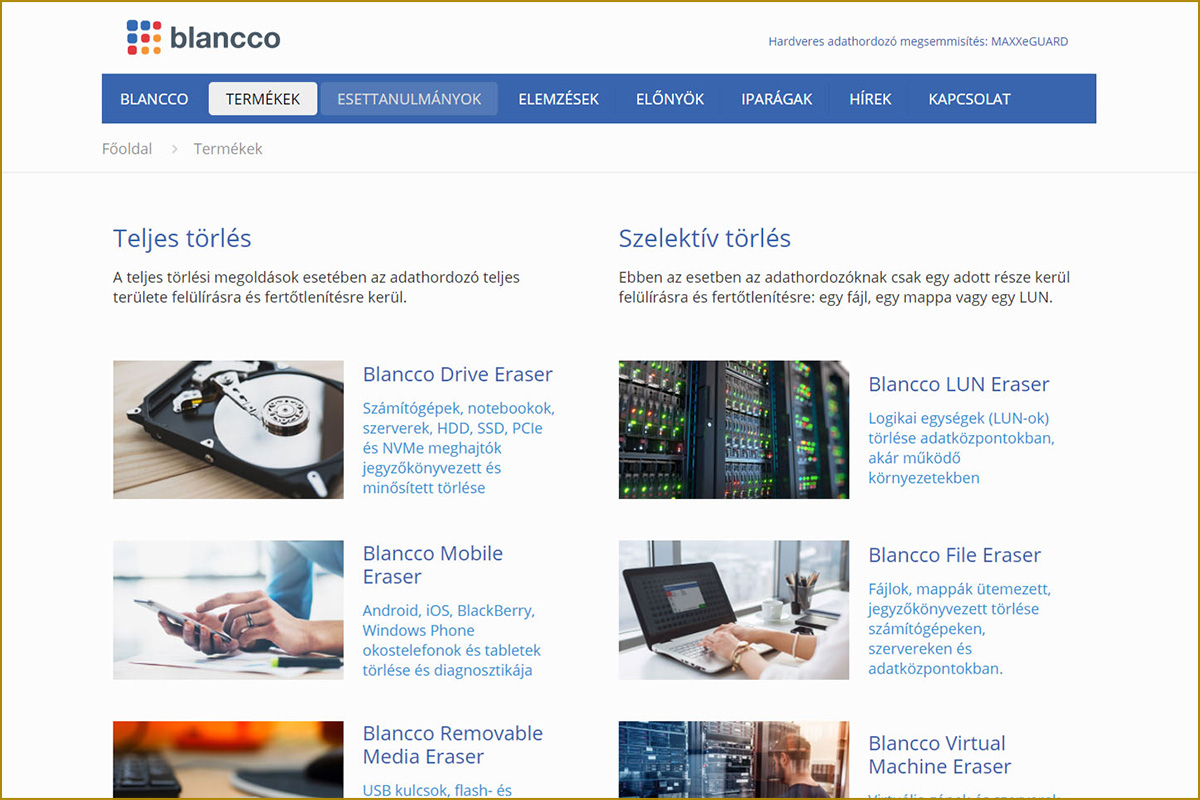Open the IPARÁGAK menu item

click(777, 99)
